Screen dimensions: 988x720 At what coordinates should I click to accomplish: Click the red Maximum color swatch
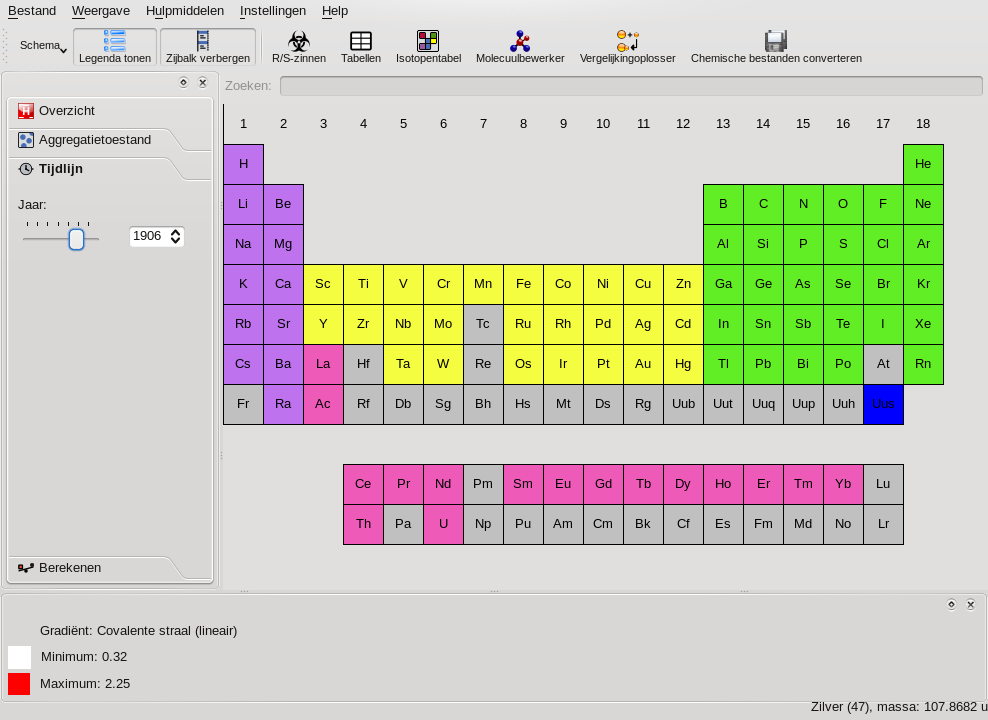(19, 684)
